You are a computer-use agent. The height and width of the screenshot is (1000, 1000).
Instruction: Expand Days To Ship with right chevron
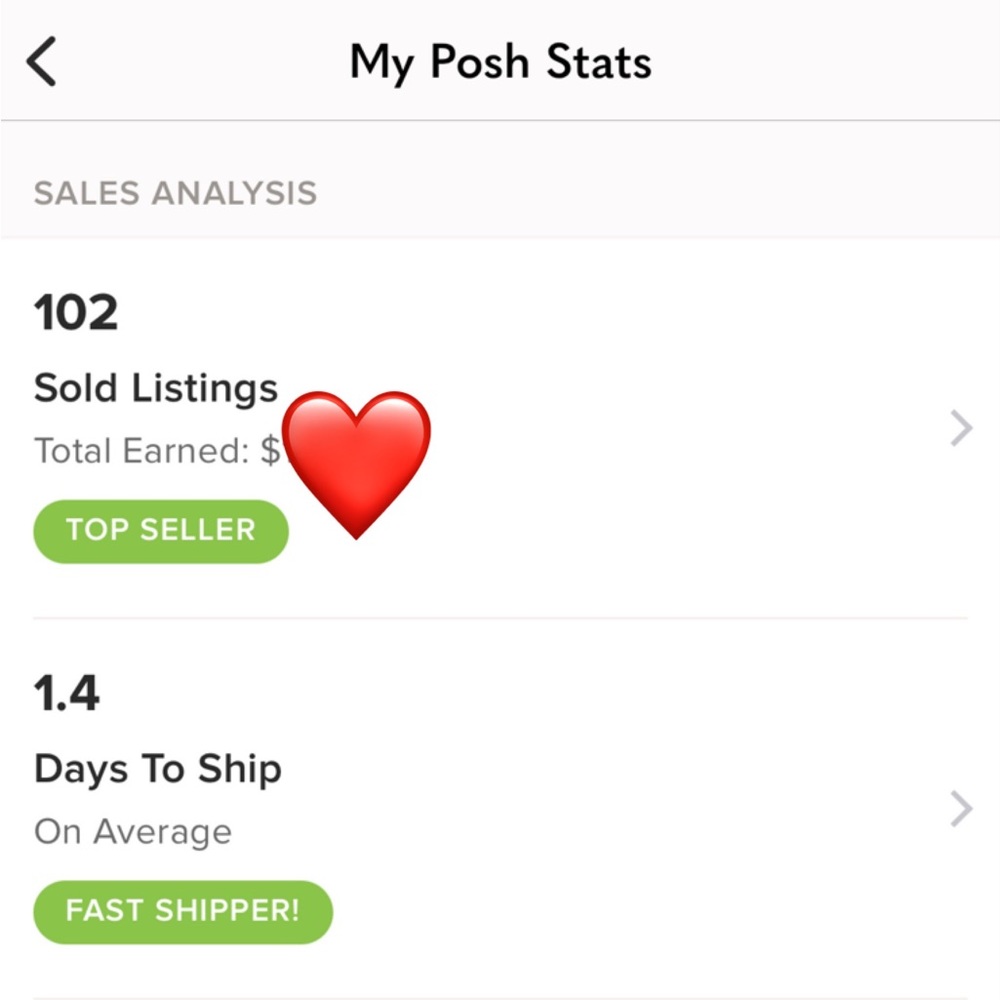(960, 809)
